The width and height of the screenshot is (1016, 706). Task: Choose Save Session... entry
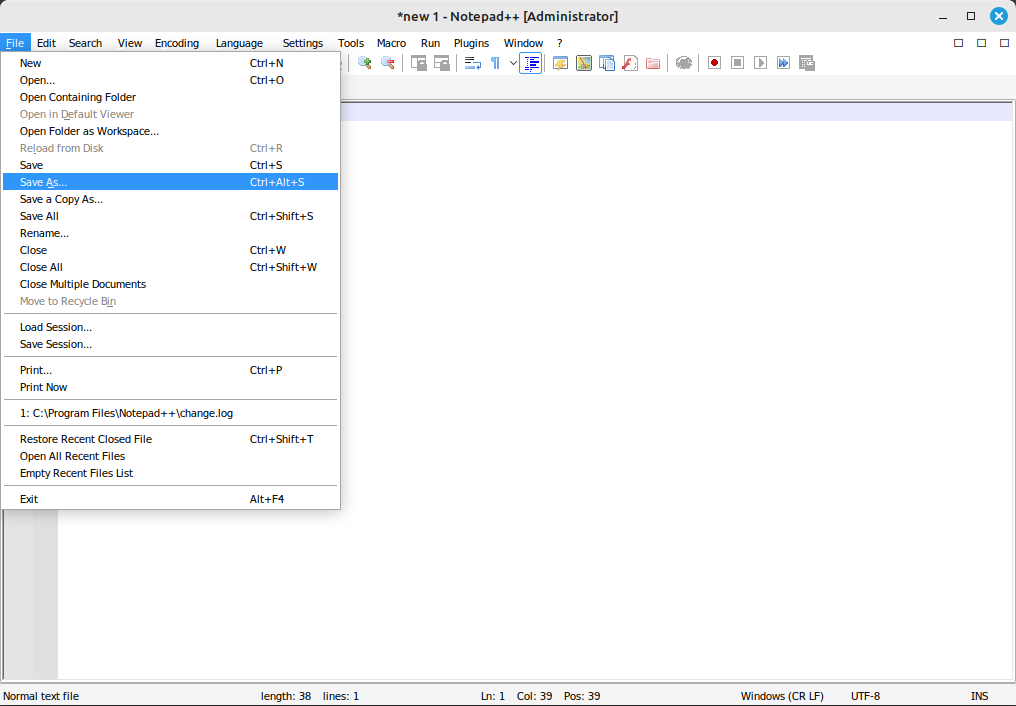pos(170,344)
